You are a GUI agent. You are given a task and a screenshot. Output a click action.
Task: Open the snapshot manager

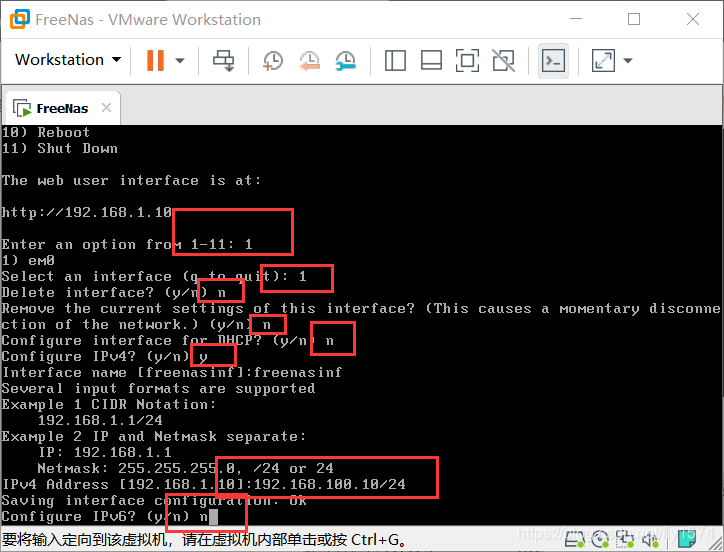pyautogui.click(x=345, y=61)
